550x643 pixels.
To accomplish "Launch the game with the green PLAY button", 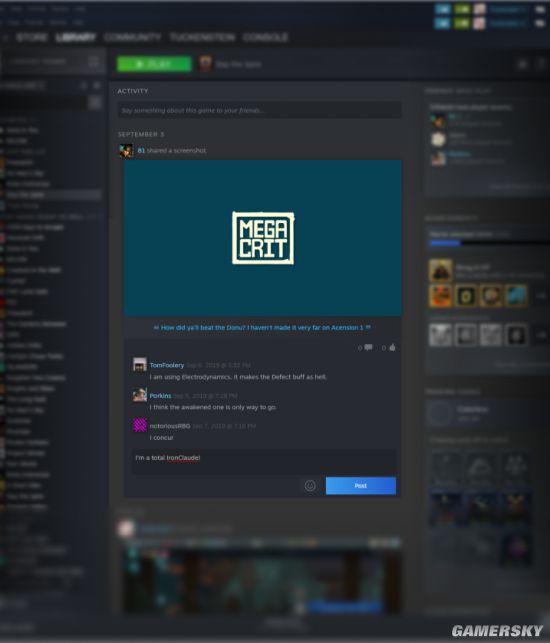I will coord(154,64).
